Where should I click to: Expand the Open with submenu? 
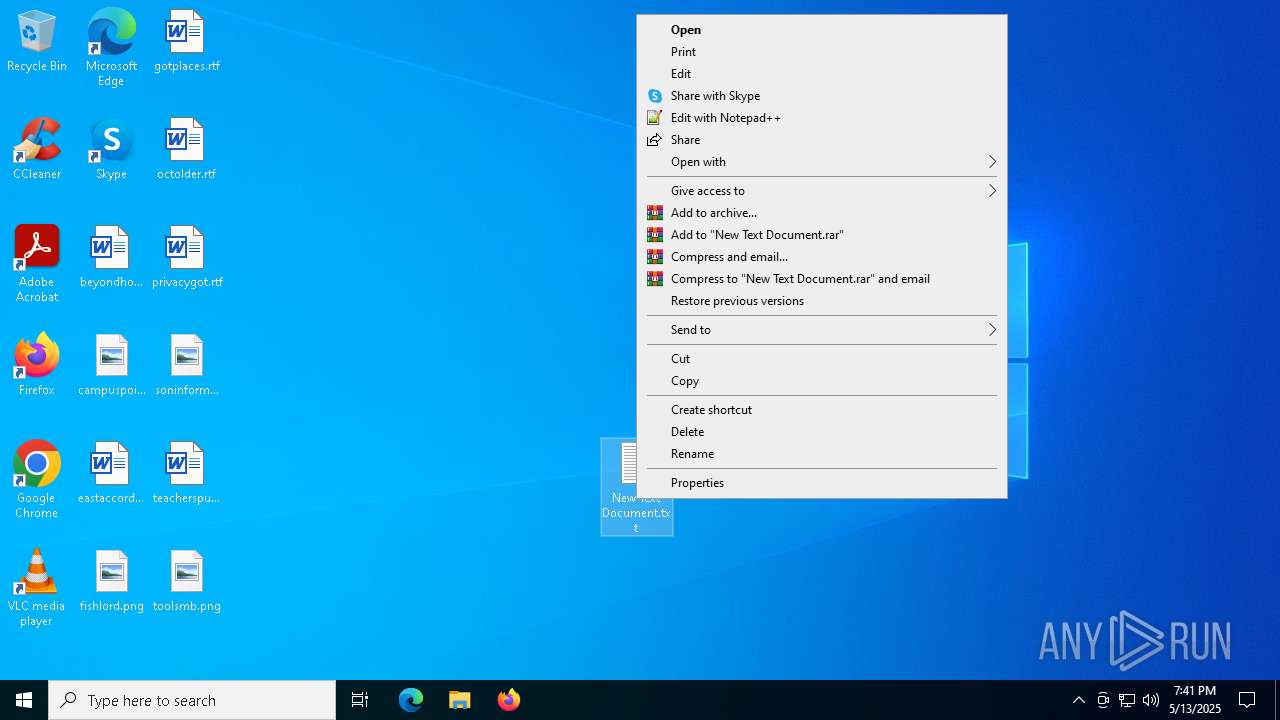(822, 162)
